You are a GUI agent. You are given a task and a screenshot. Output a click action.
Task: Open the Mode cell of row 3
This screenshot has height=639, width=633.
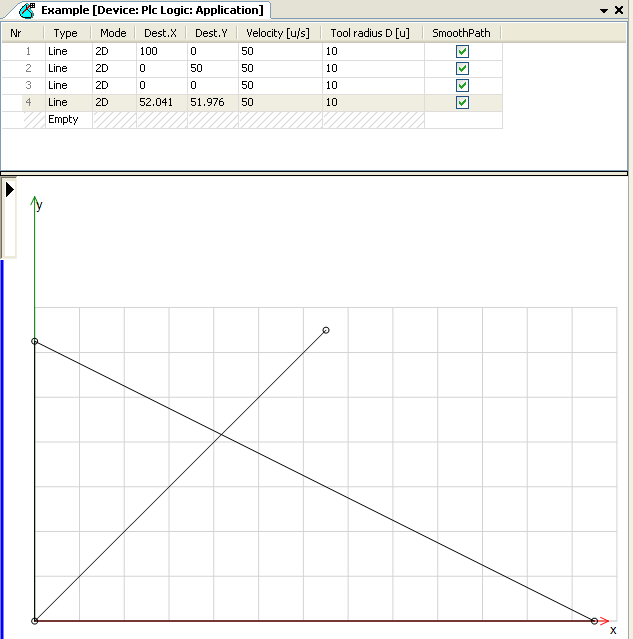113,85
